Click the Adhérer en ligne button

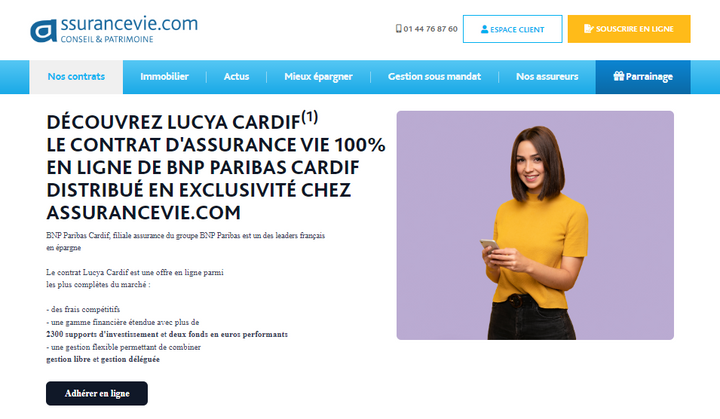[97, 393]
